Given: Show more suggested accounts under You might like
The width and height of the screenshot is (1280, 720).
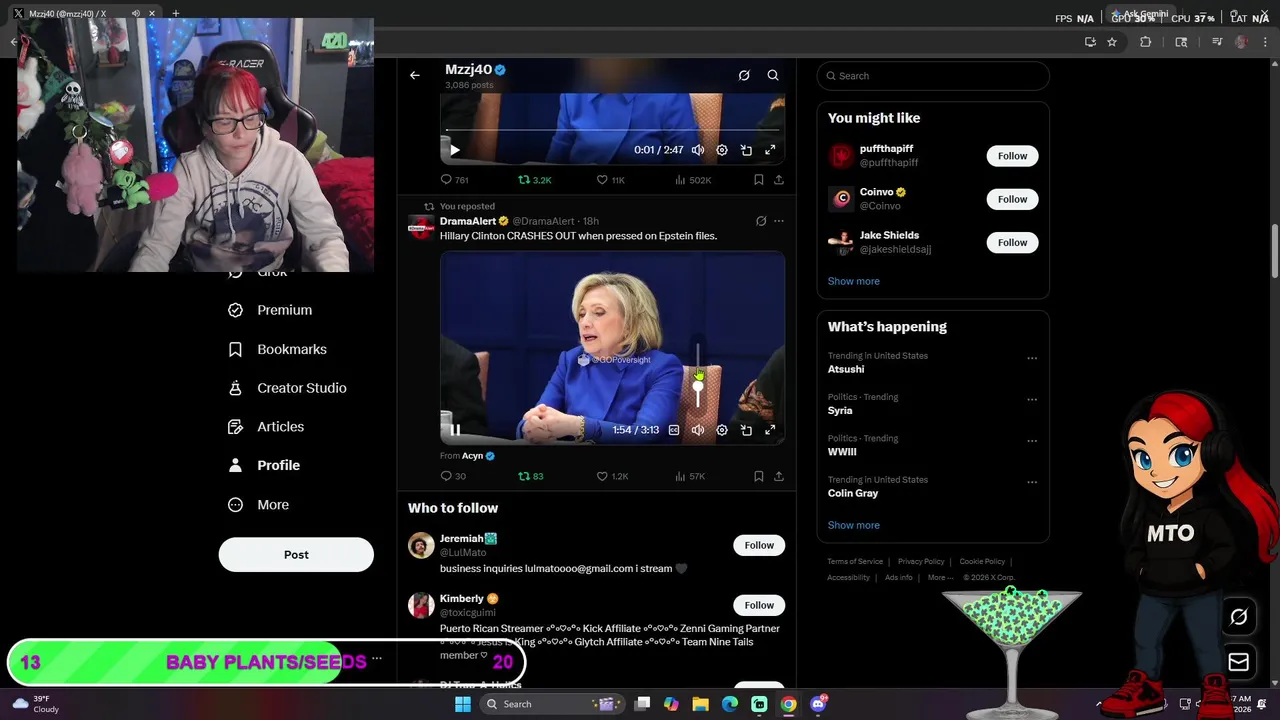Looking at the screenshot, I should click(854, 281).
